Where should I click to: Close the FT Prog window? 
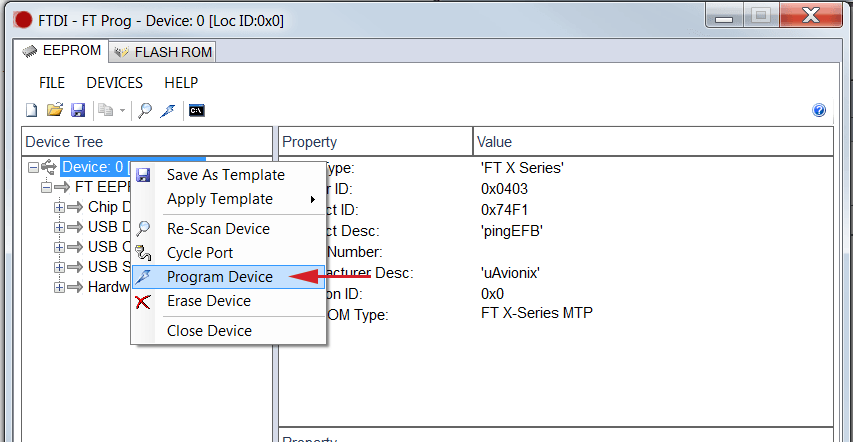[811, 17]
